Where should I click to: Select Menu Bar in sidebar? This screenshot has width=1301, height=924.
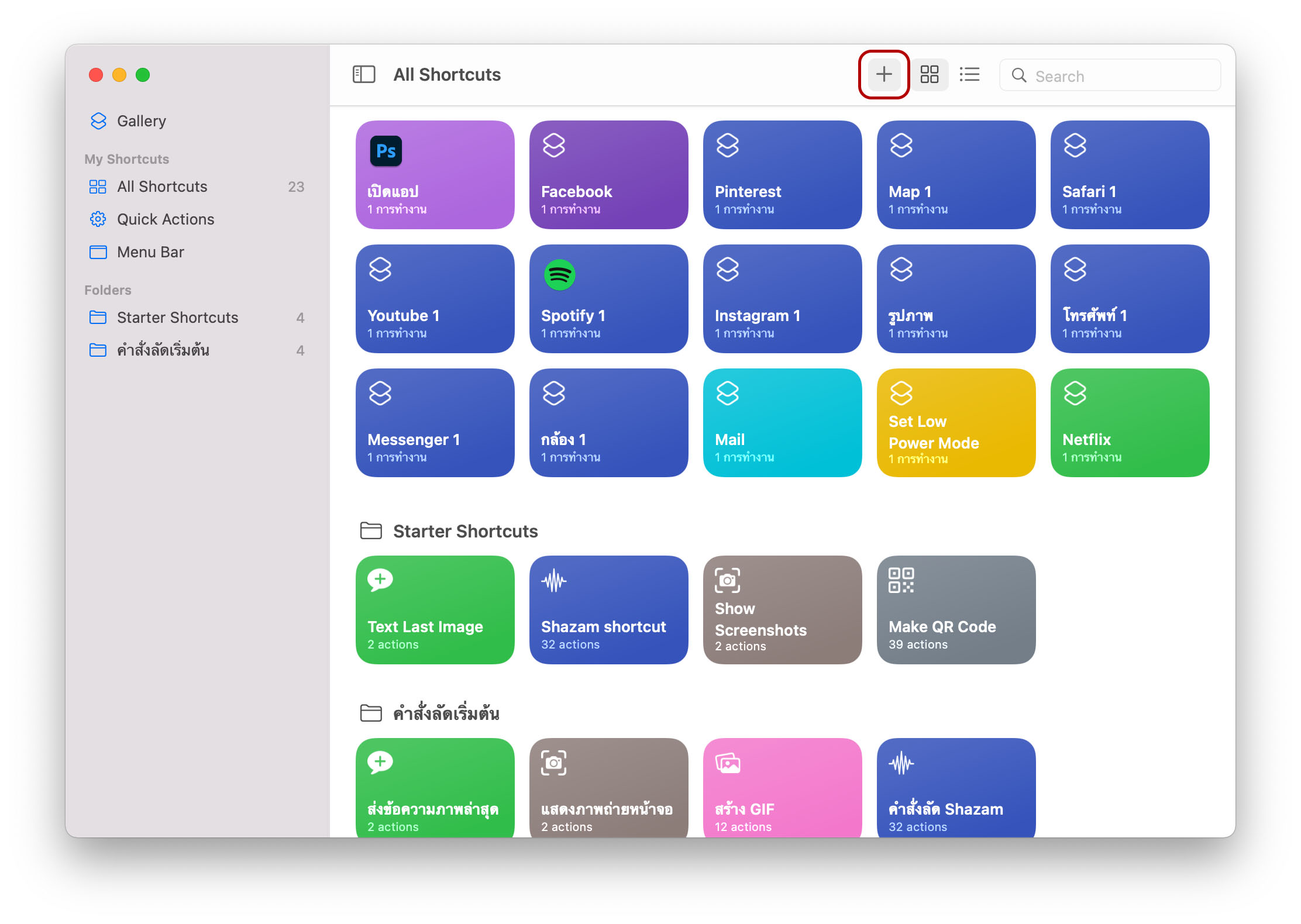pyautogui.click(x=150, y=252)
